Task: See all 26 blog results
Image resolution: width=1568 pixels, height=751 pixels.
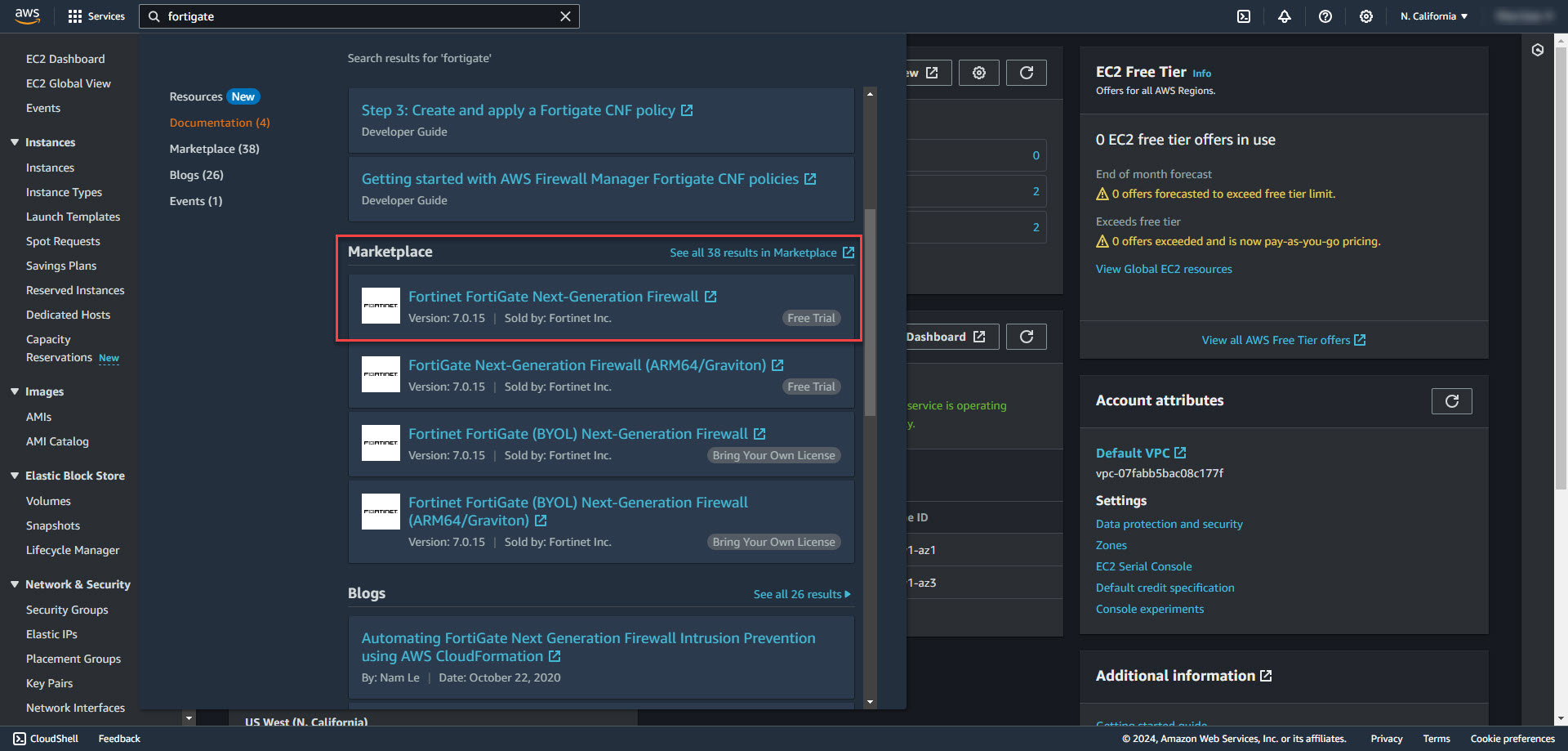Action: tap(802, 594)
